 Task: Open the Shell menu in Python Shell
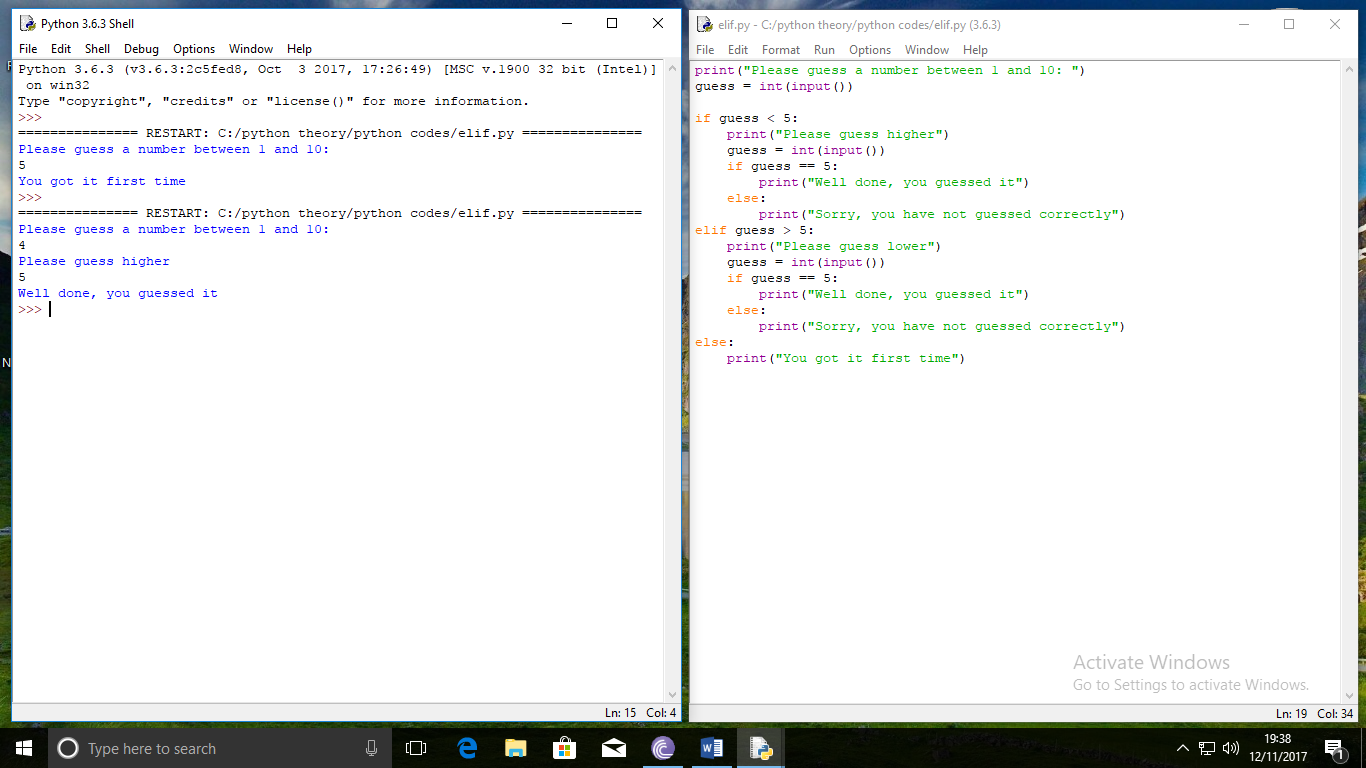click(x=97, y=48)
